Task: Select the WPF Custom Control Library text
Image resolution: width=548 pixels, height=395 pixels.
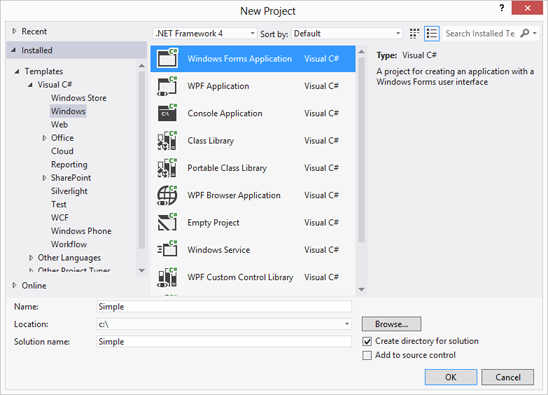Action: (240, 277)
